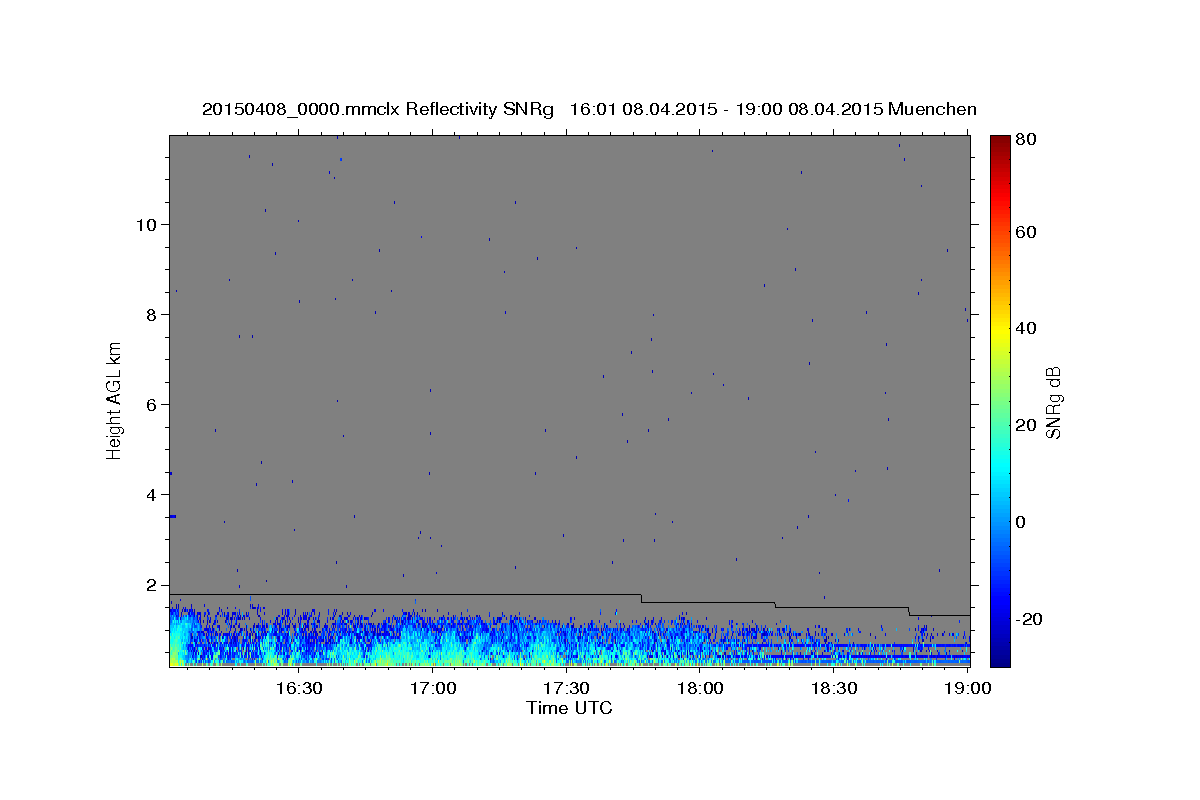Select the 19:00 time tick label
Viewport: 1200px width, 800px height.
pyautogui.click(x=968, y=688)
